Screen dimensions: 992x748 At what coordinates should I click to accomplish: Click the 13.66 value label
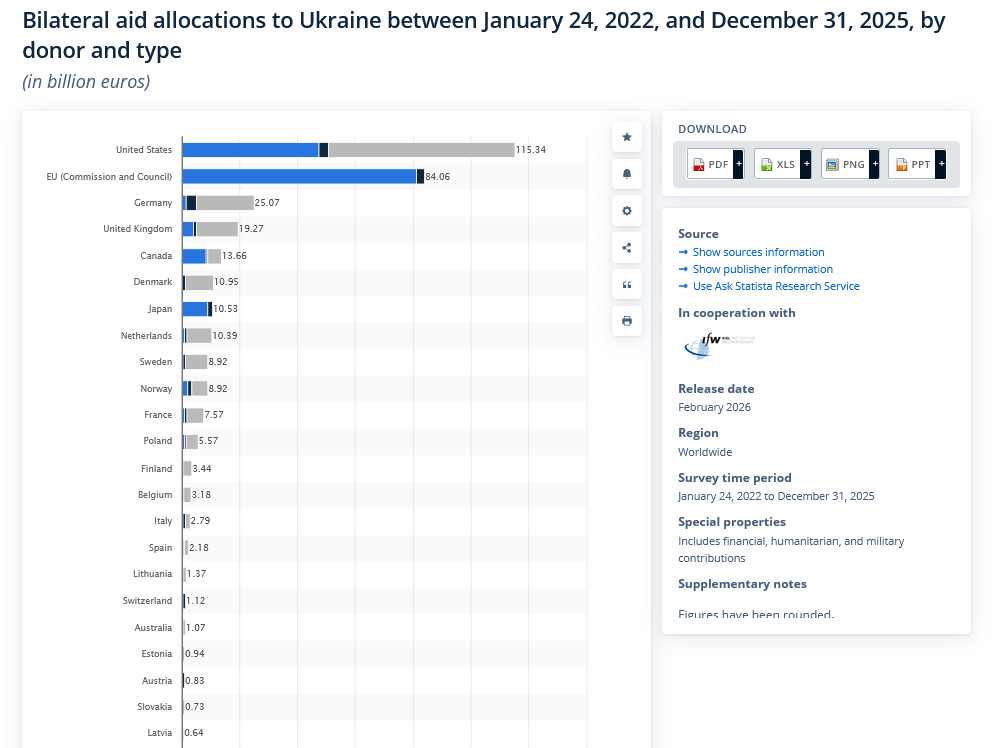click(x=234, y=256)
